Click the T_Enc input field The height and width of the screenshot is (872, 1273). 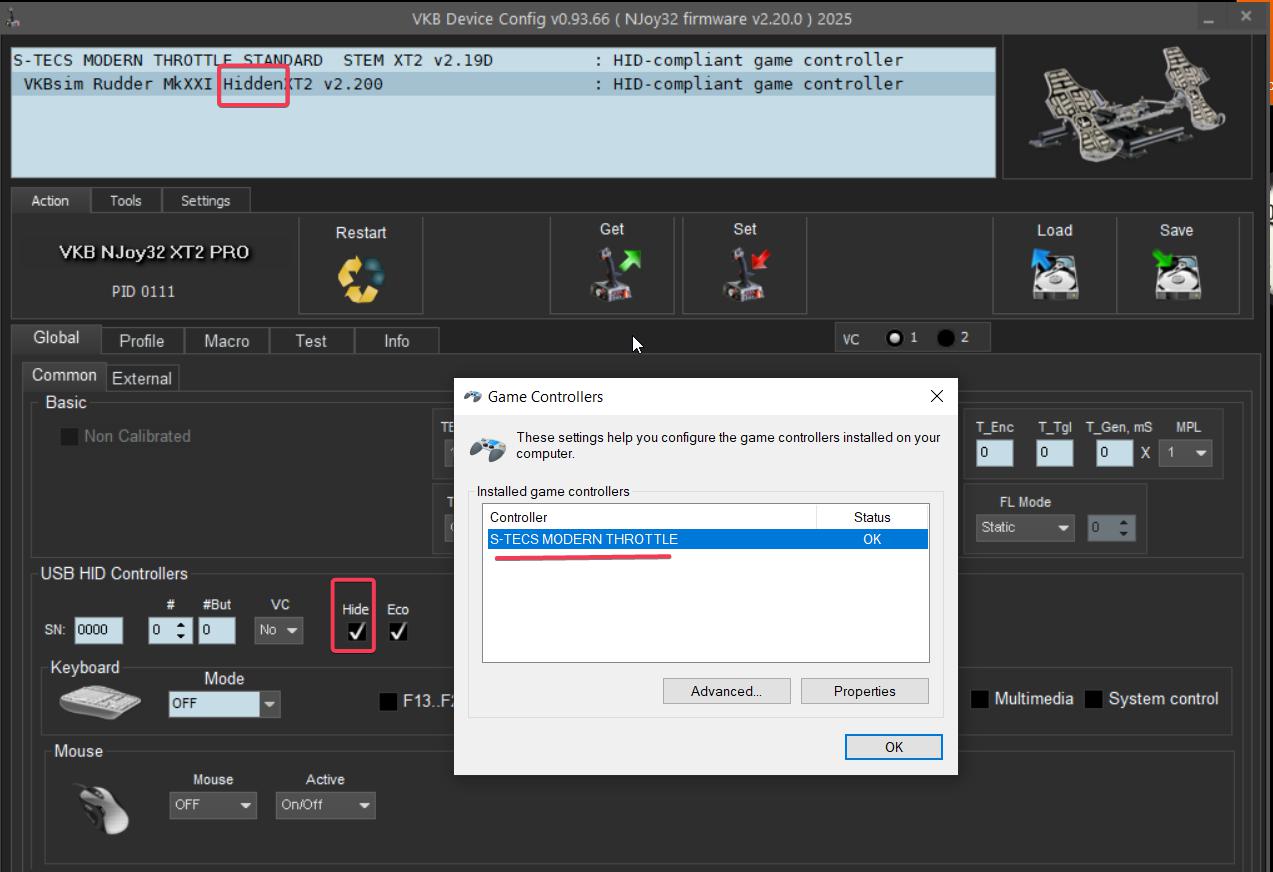tap(995, 452)
